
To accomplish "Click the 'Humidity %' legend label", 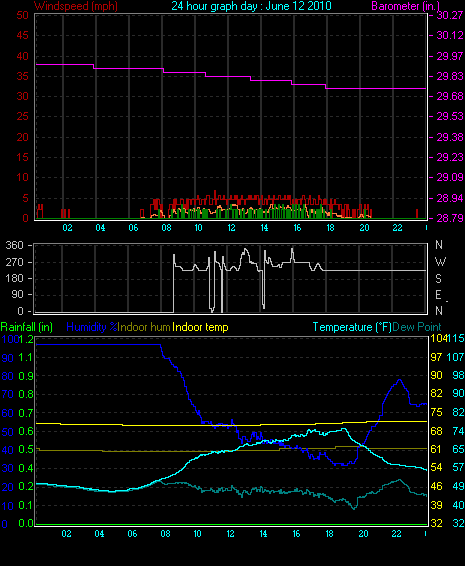I will pos(92,327).
